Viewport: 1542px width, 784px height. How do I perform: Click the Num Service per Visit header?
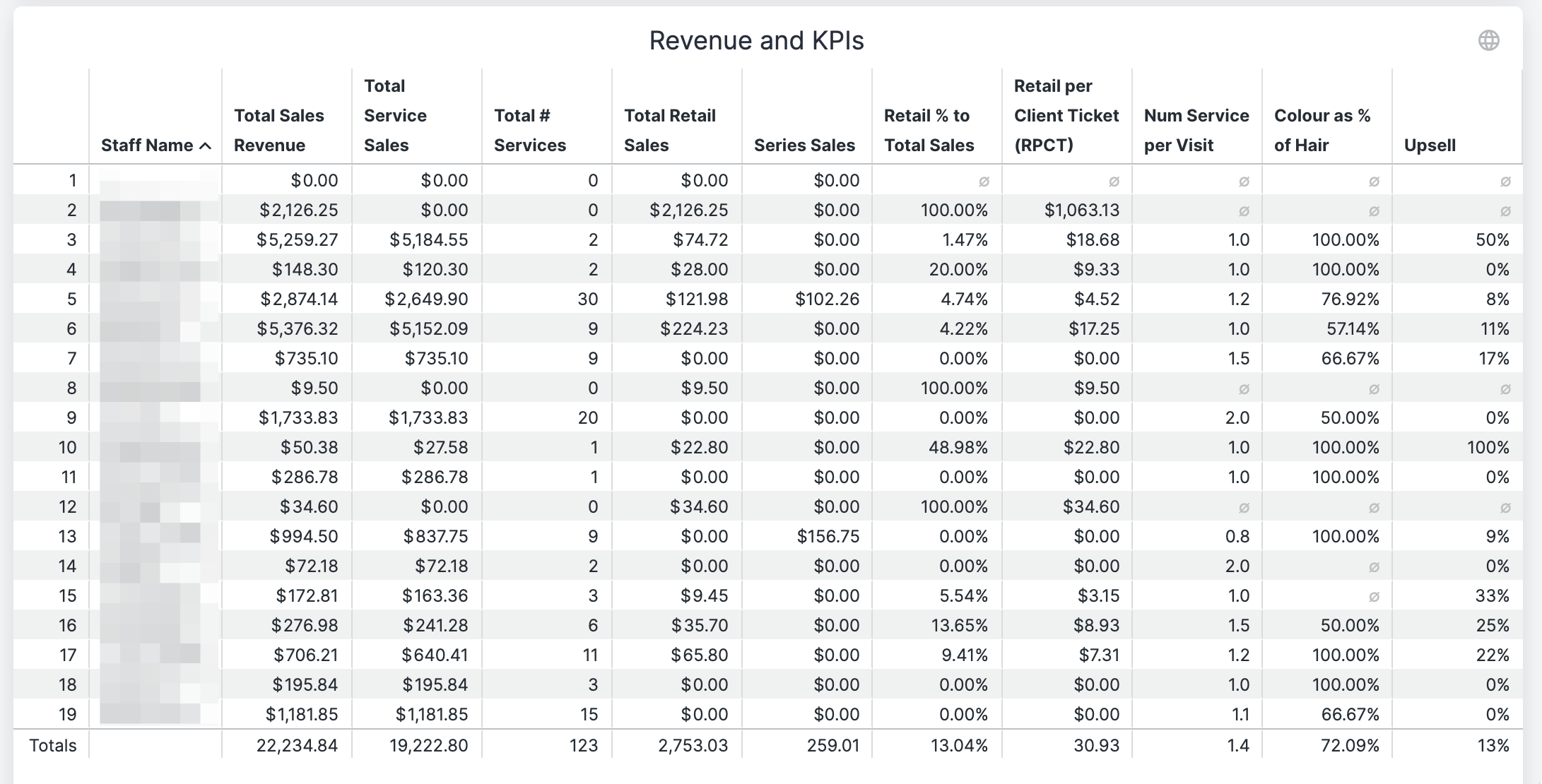point(1196,130)
